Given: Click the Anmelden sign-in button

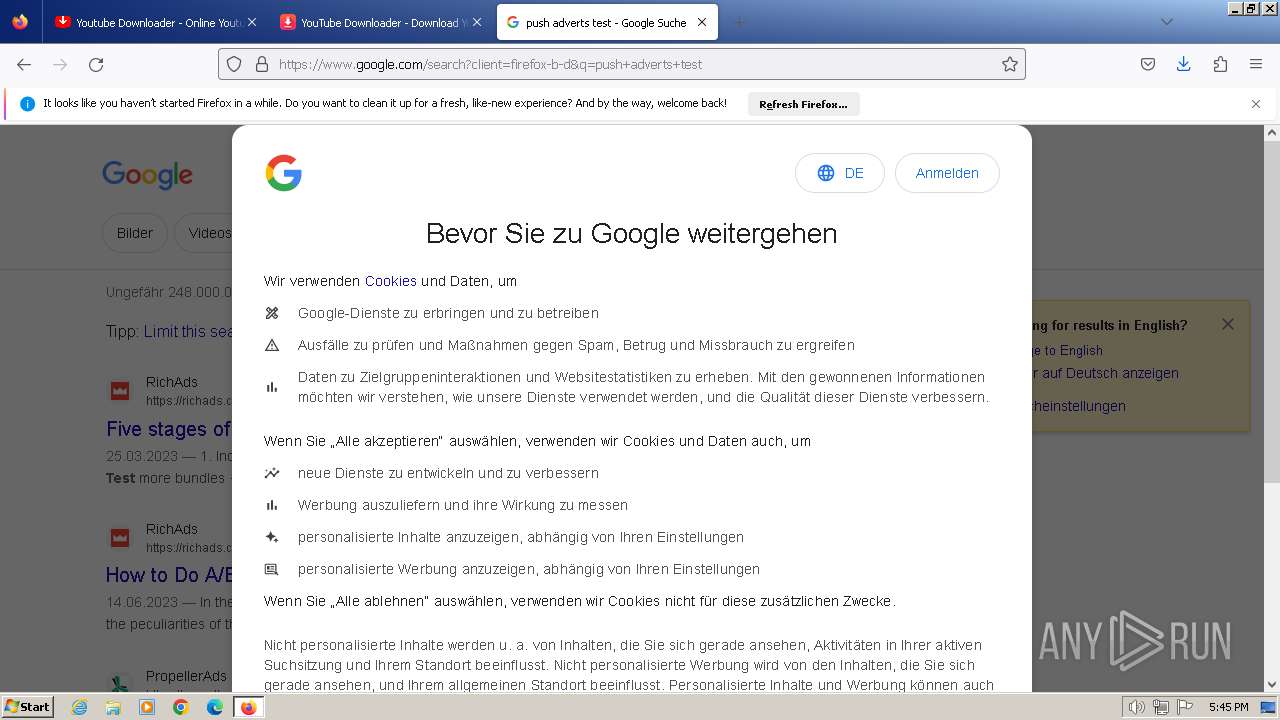Looking at the screenshot, I should point(947,173).
